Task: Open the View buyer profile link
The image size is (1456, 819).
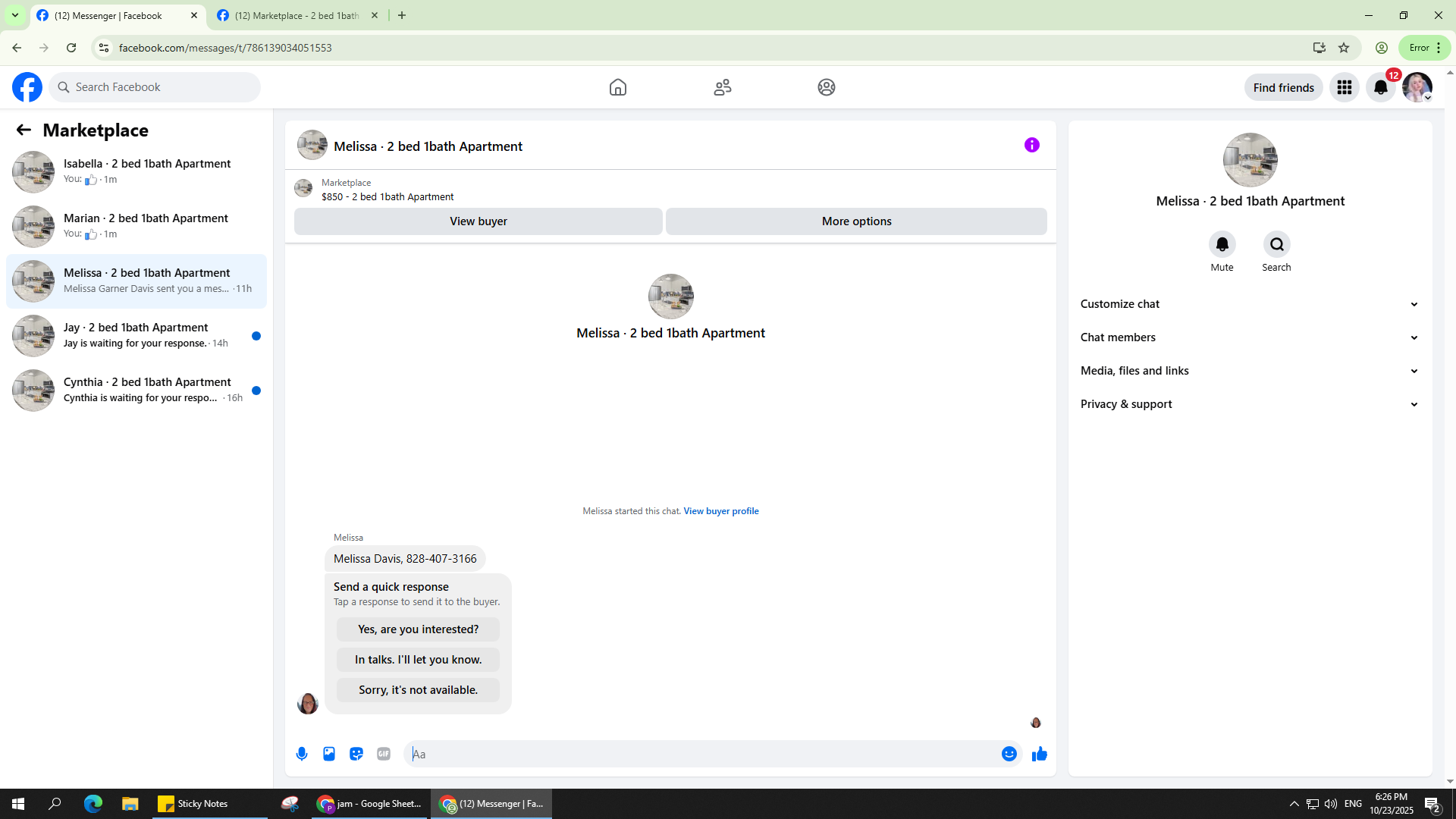Action: point(720,511)
